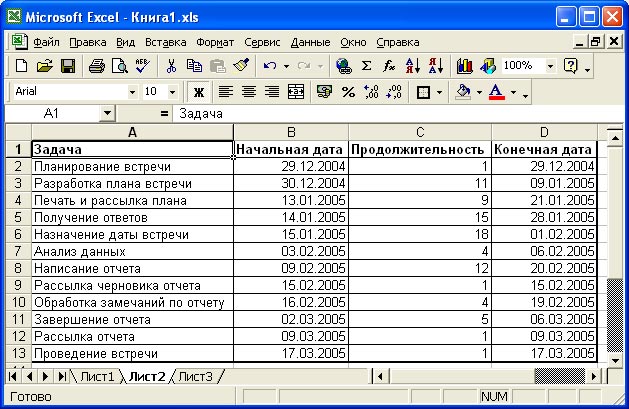Click the formula bar equals sign
Screen dimensions: 629x409
pos(164,113)
